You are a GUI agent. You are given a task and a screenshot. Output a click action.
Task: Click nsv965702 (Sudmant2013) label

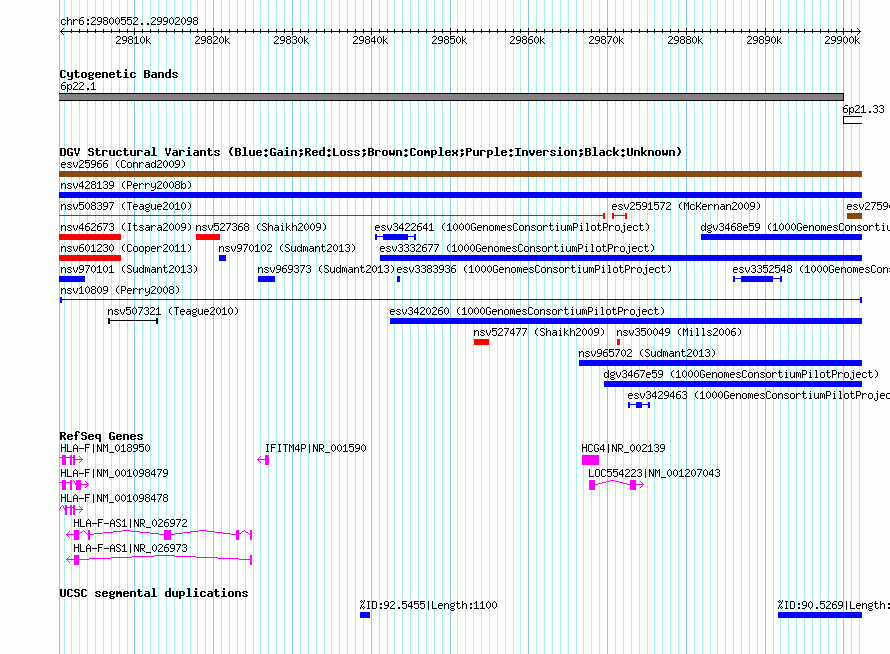[647, 353]
